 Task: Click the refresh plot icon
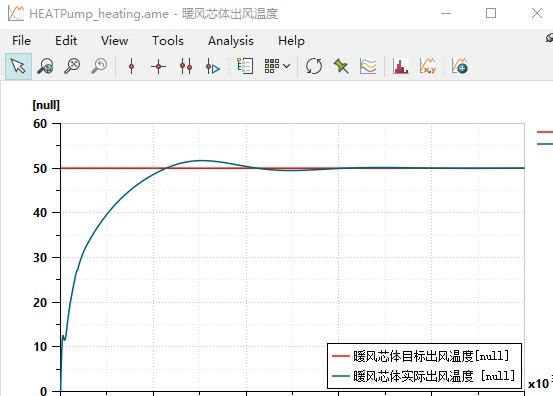click(314, 66)
